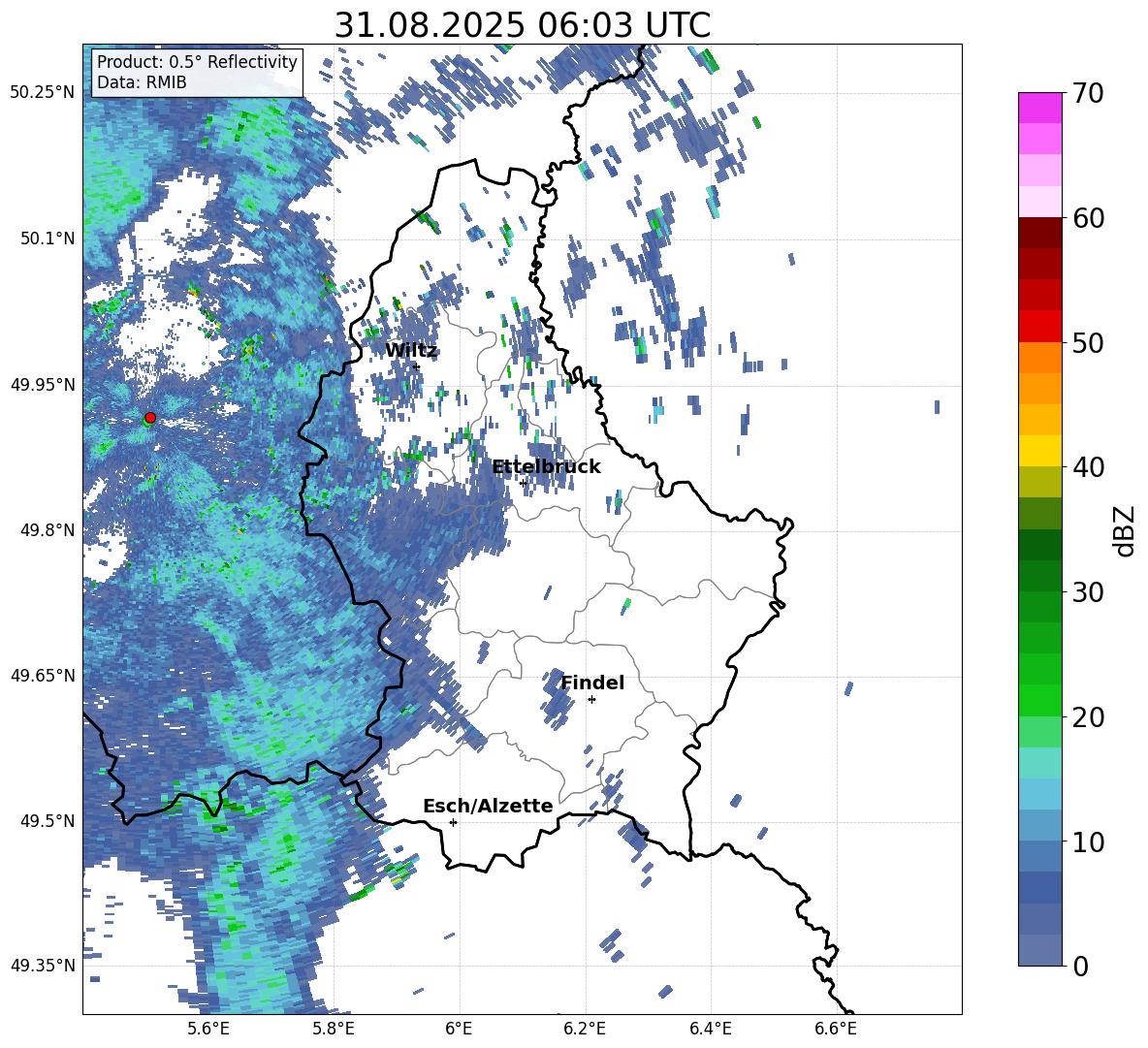Screen dimensions: 1148x1048
Task: Click the 'Findel' city label
Action: 592,683
